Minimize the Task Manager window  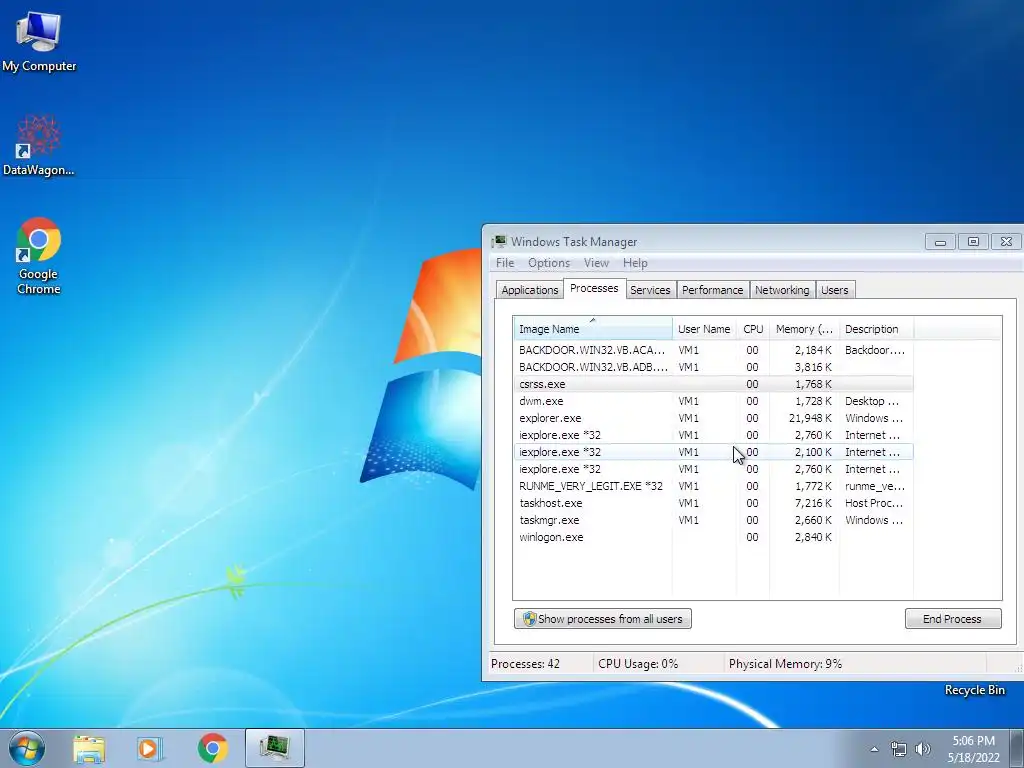(x=940, y=242)
